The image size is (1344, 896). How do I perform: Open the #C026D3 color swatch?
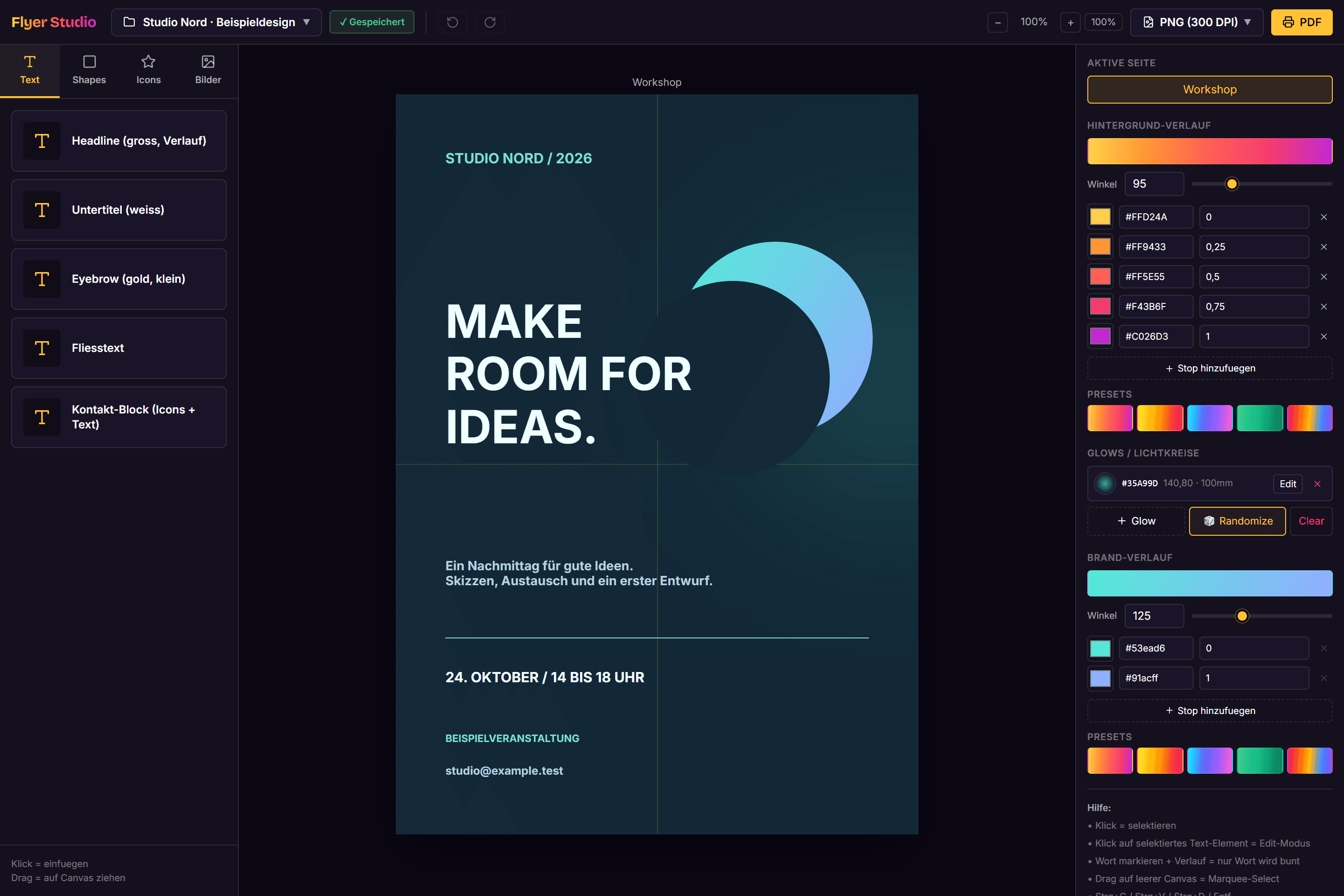pos(1100,336)
